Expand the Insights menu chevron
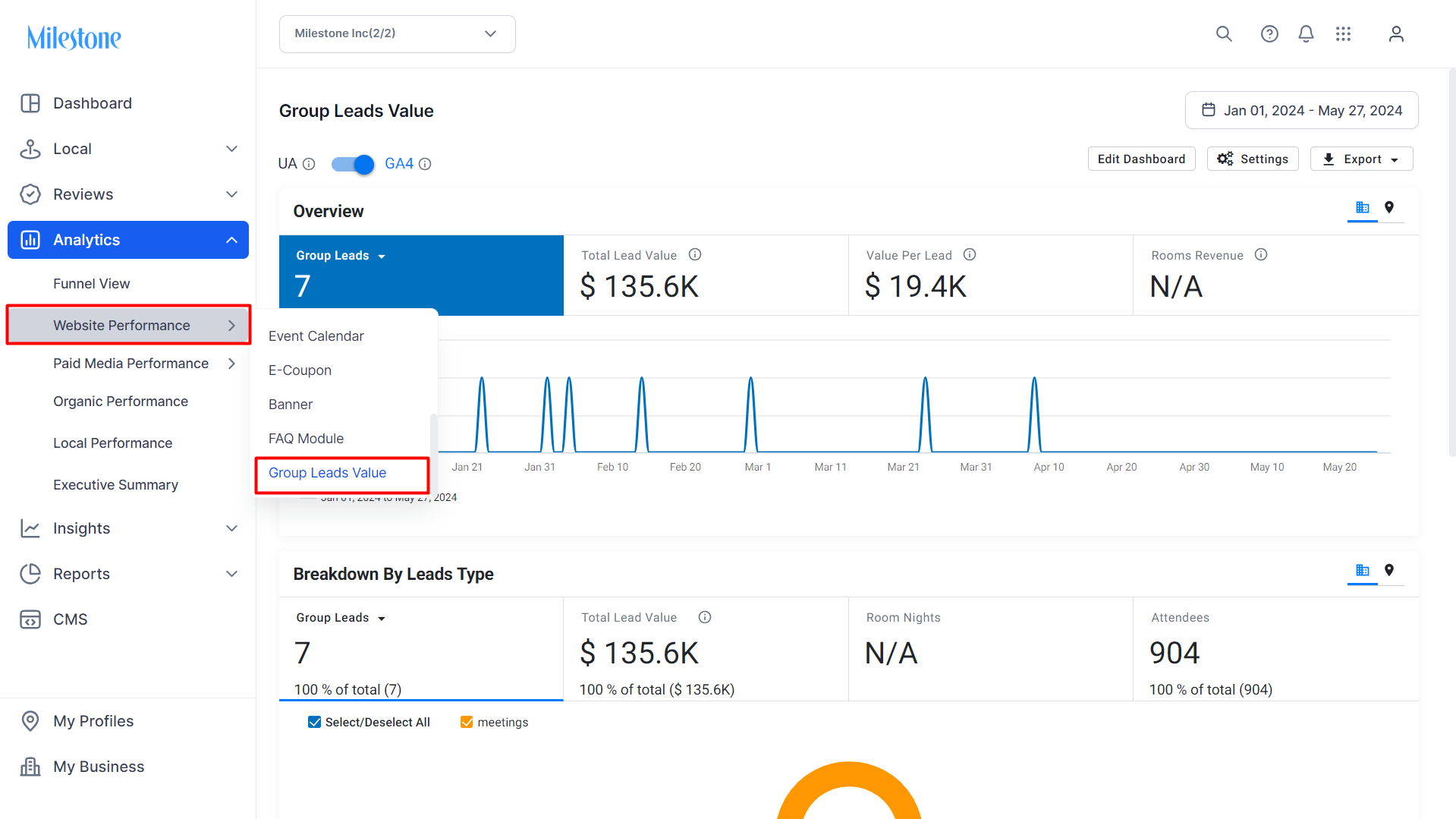This screenshot has height=819, width=1456. point(232,528)
